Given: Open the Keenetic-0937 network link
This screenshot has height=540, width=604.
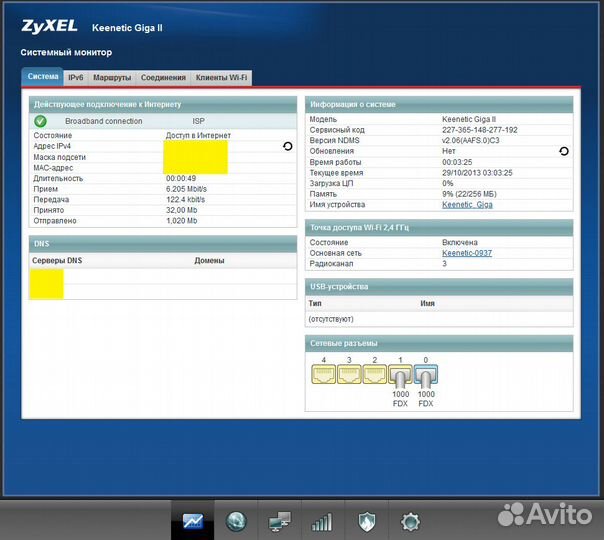Looking at the screenshot, I should tap(468, 253).
